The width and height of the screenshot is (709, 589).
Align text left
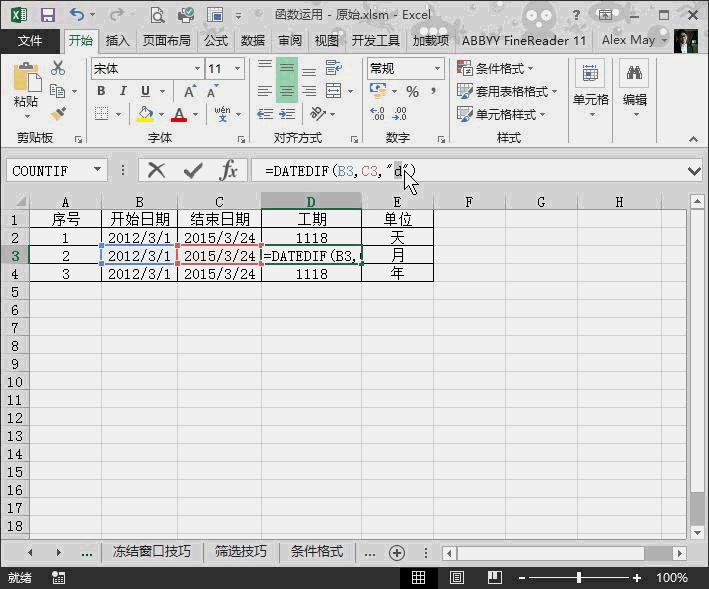pyautogui.click(x=265, y=91)
